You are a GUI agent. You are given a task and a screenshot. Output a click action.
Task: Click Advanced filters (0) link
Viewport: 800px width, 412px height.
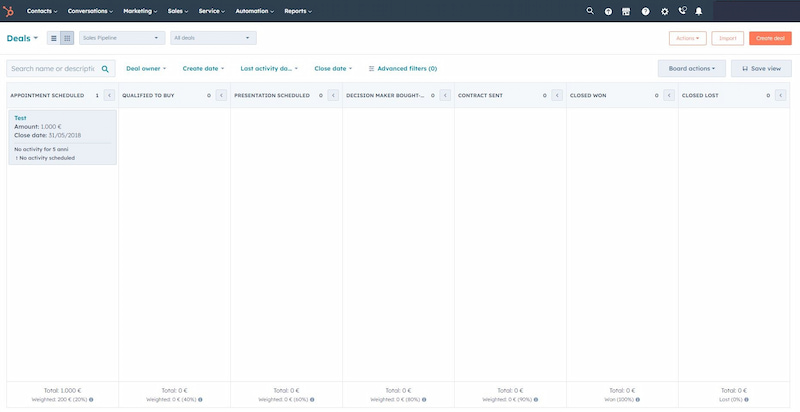click(x=403, y=69)
